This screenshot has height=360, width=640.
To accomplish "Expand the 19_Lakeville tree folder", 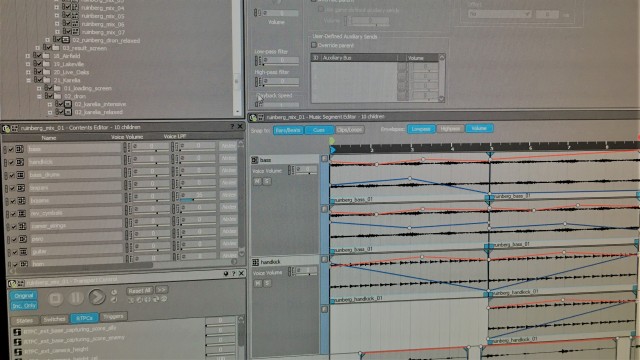I will tap(28, 64).
